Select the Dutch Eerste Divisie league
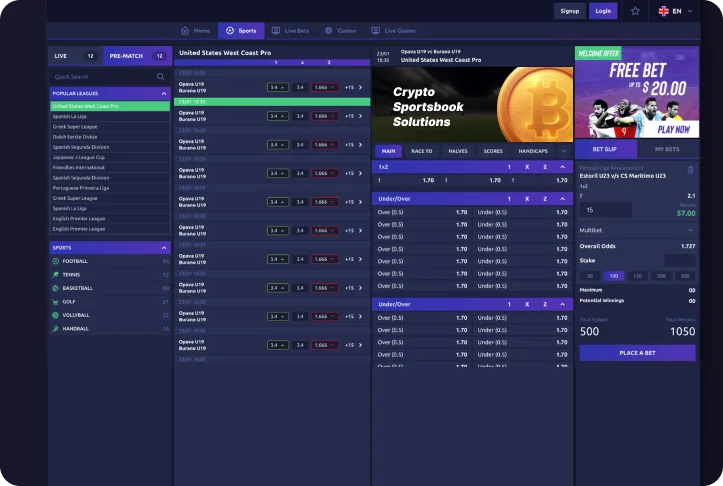Viewport: 723px width, 486px height. (110, 137)
